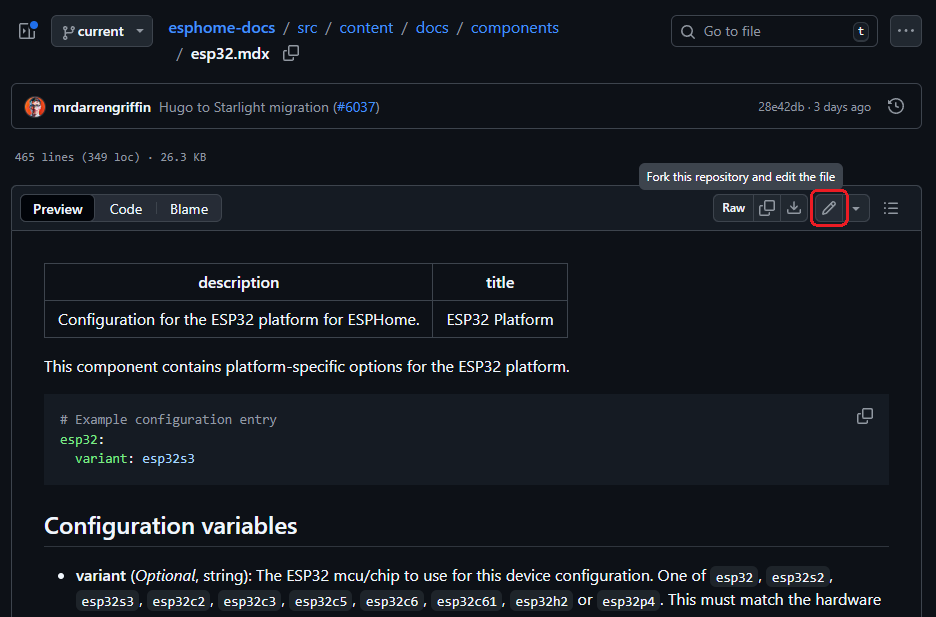Image resolution: width=936 pixels, height=617 pixels.
Task: Copy the esp32.mdx file path
Action: pos(291,54)
